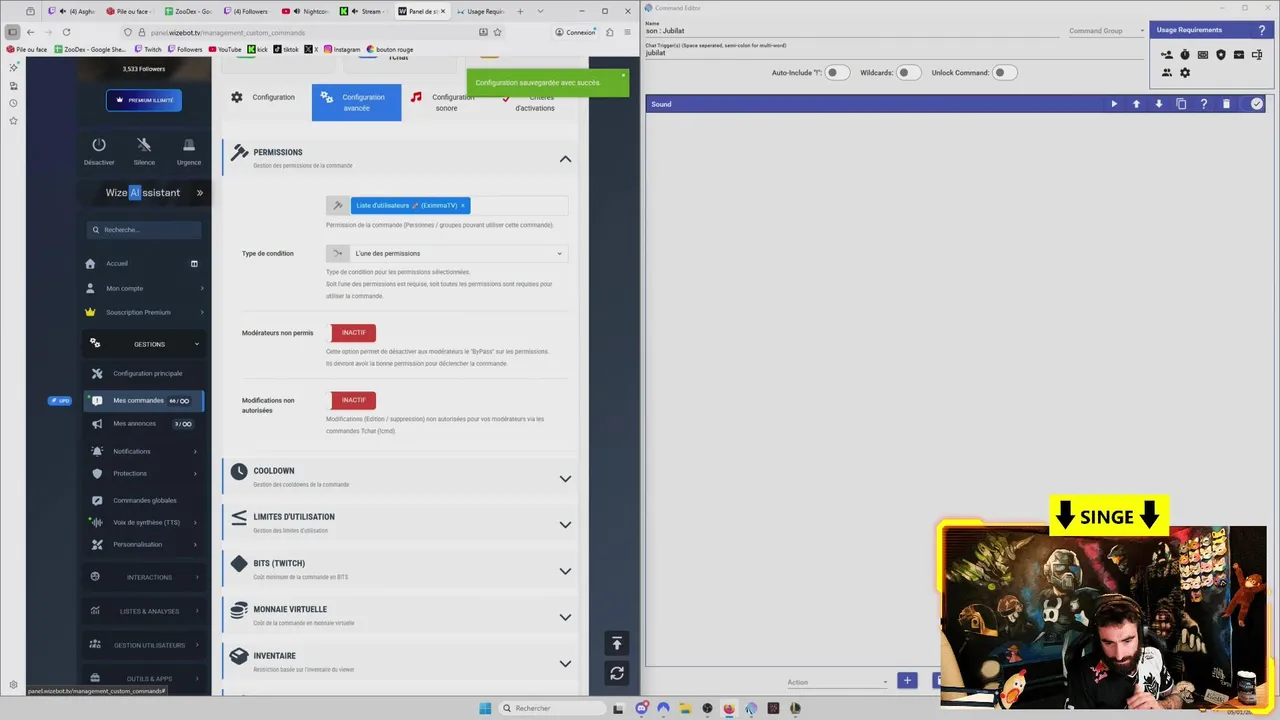Click the PREMIUM ILLIMITÉ badge
Image resolution: width=1280 pixels, height=720 pixels.
point(144,100)
